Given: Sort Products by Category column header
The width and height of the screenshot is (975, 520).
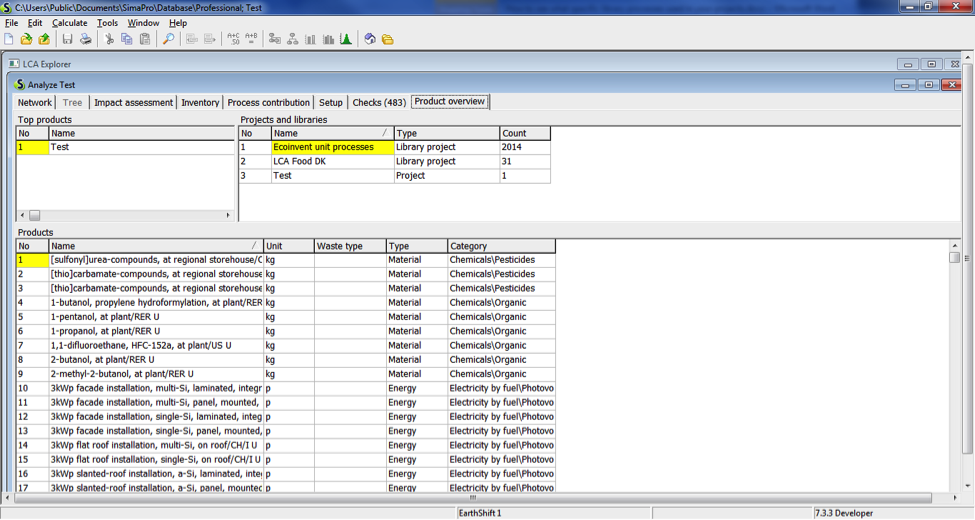Looking at the screenshot, I should pos(501,246).
